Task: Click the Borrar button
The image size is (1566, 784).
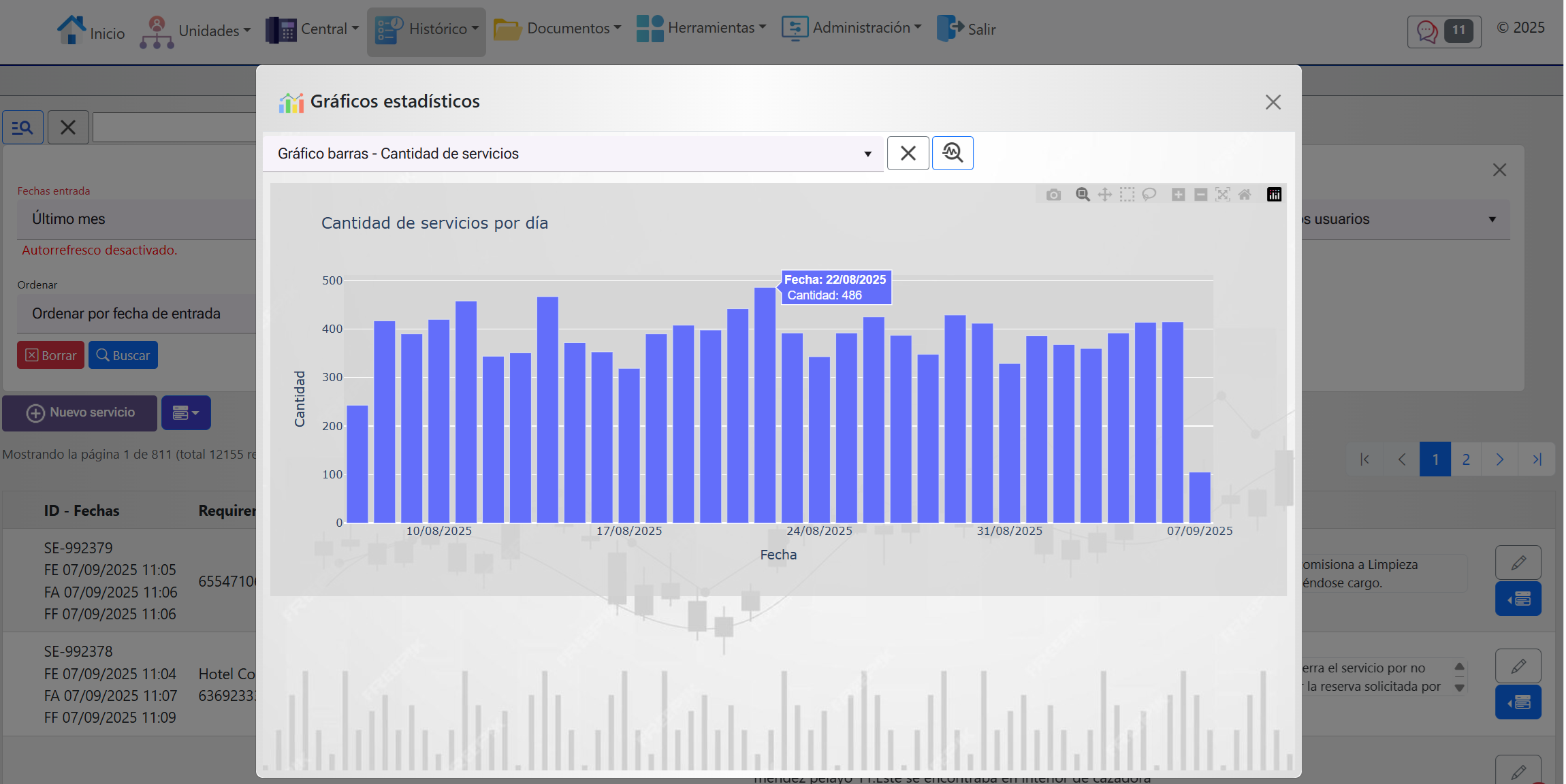Action: pyautogui.click(x=51, y=355)
